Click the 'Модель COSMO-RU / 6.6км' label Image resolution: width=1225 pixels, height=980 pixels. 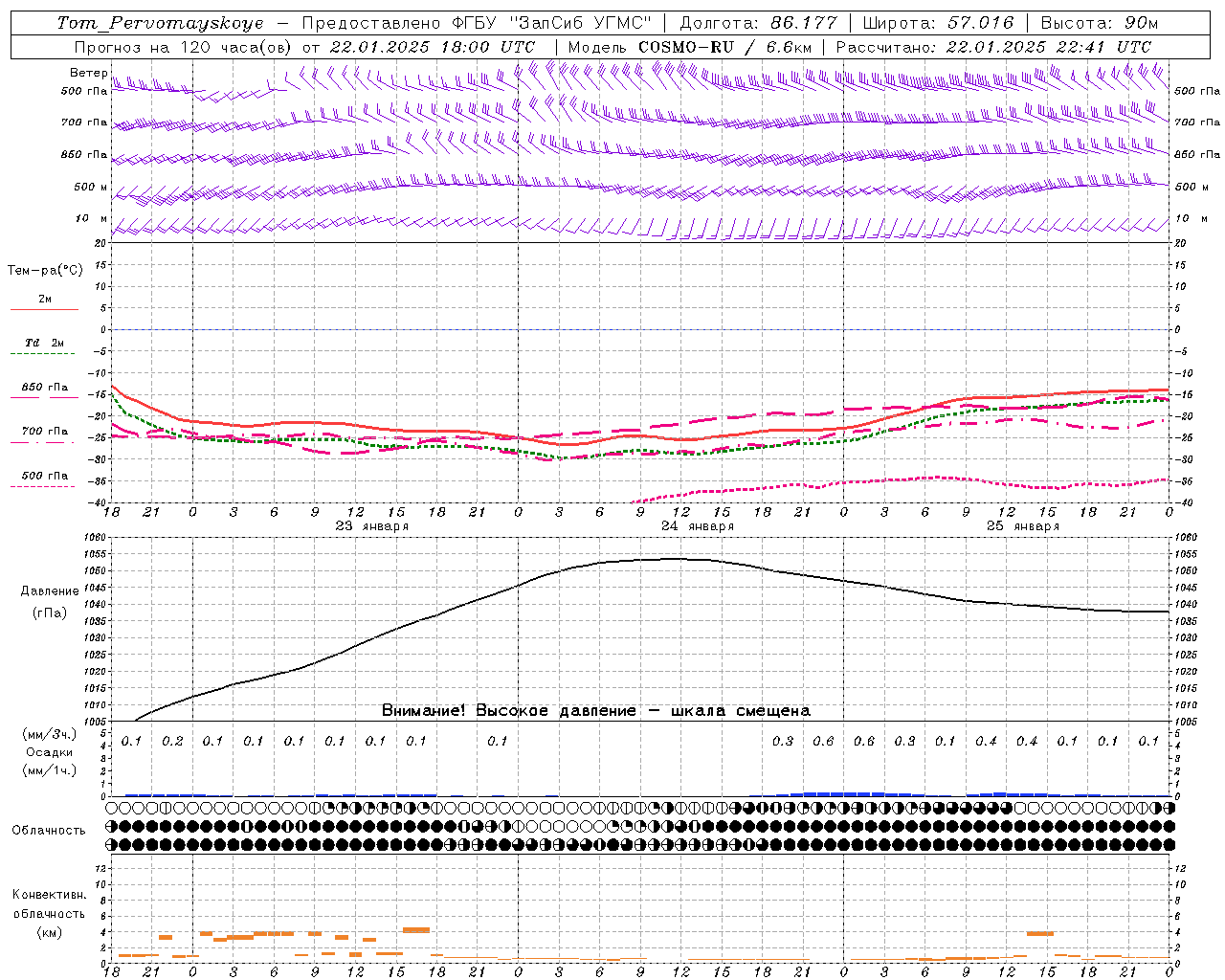tap(689, 47)
